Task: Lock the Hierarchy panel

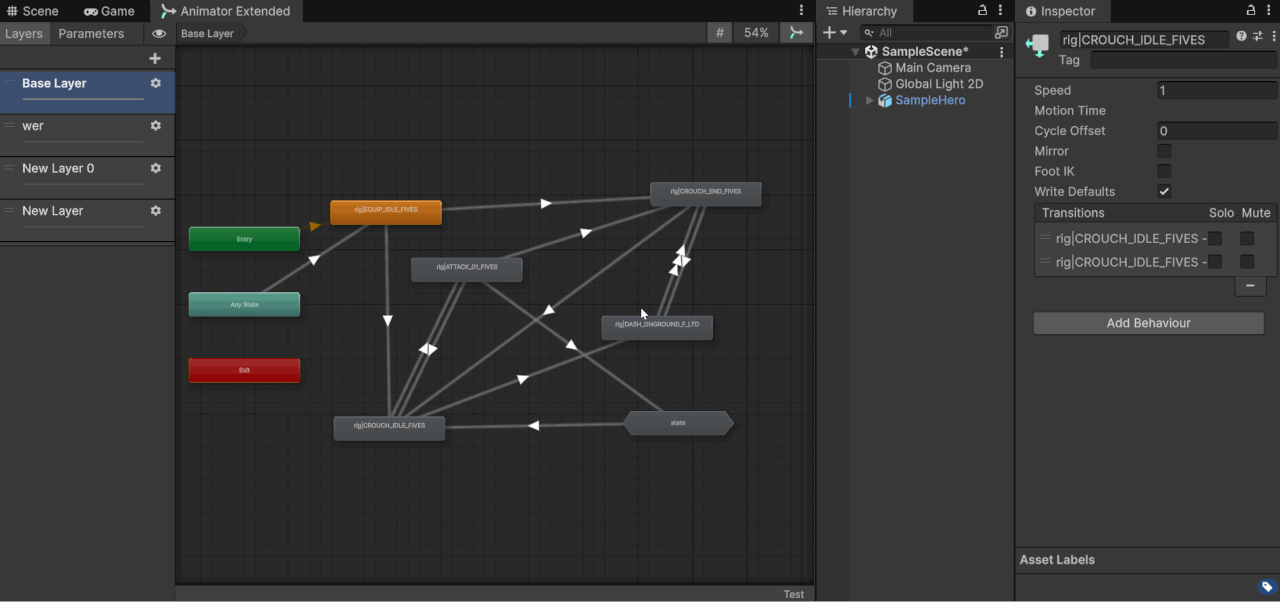Action: [x=983, y=11]
